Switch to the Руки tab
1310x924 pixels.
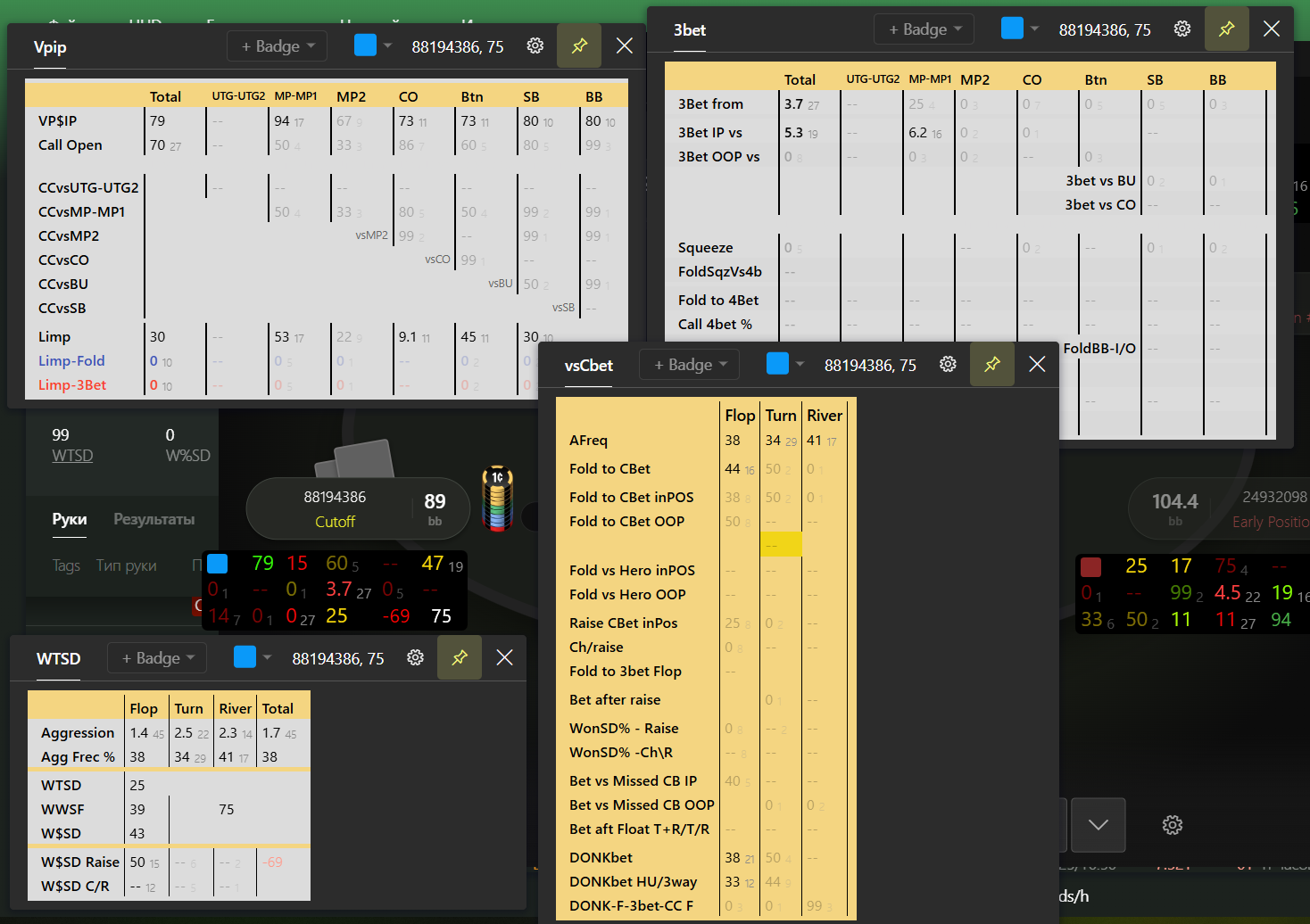point(70,519)
